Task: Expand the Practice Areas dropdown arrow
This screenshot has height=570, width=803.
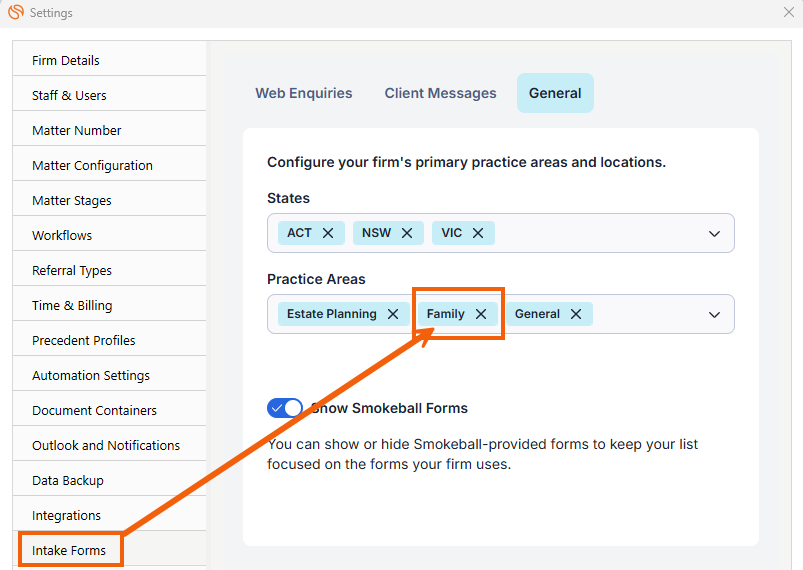Action: click(x=714, y=314)
